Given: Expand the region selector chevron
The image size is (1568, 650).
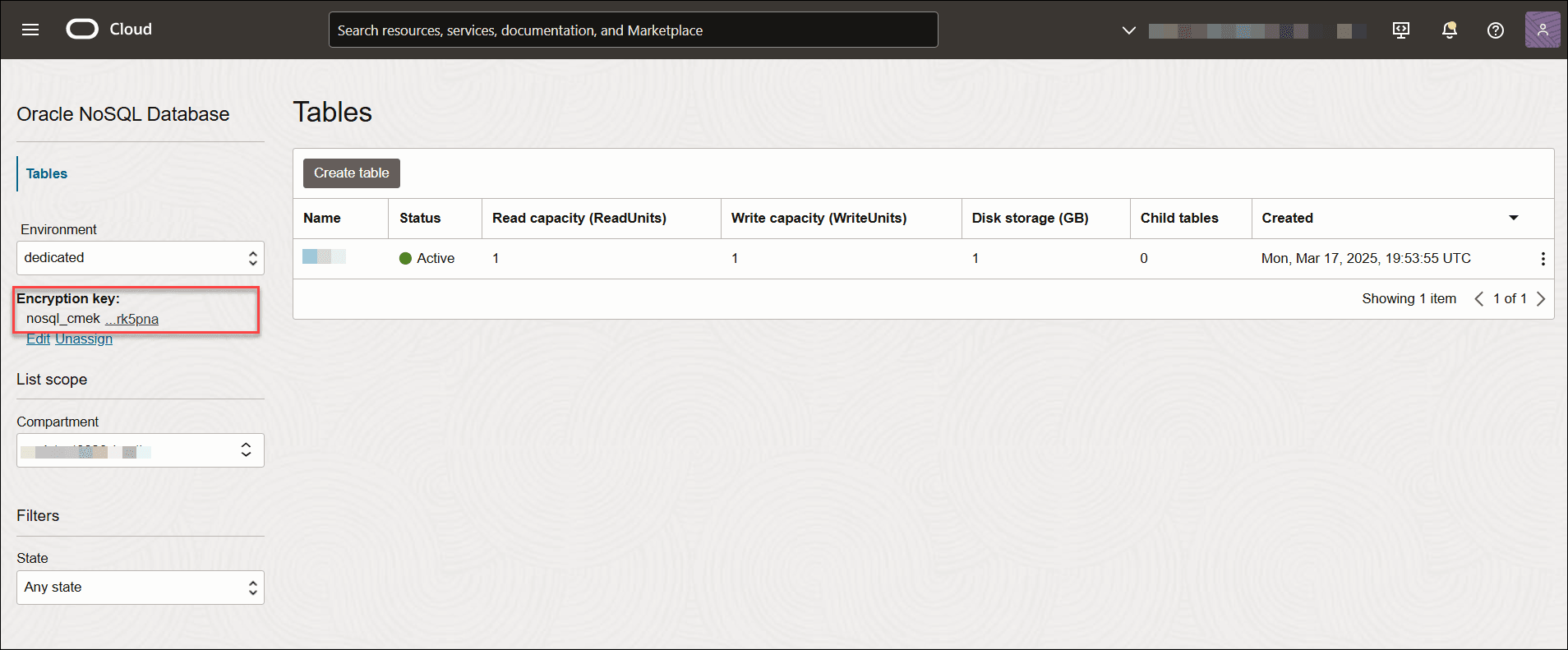Looking at the screenshot, I should pyautogui.click(x=1128, y=30).
